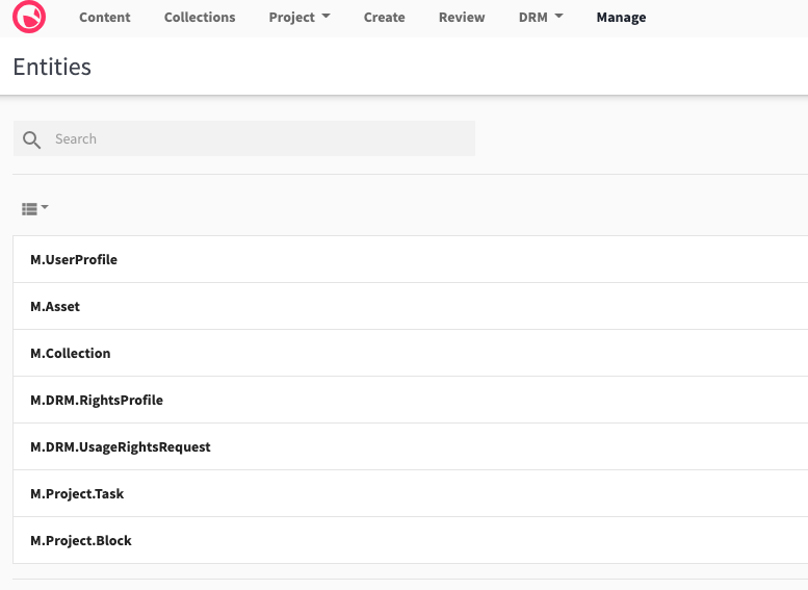Open the view options dropdown arrow
The height and width of the screenshot is (590, 808).
click(x=44, y=208)
